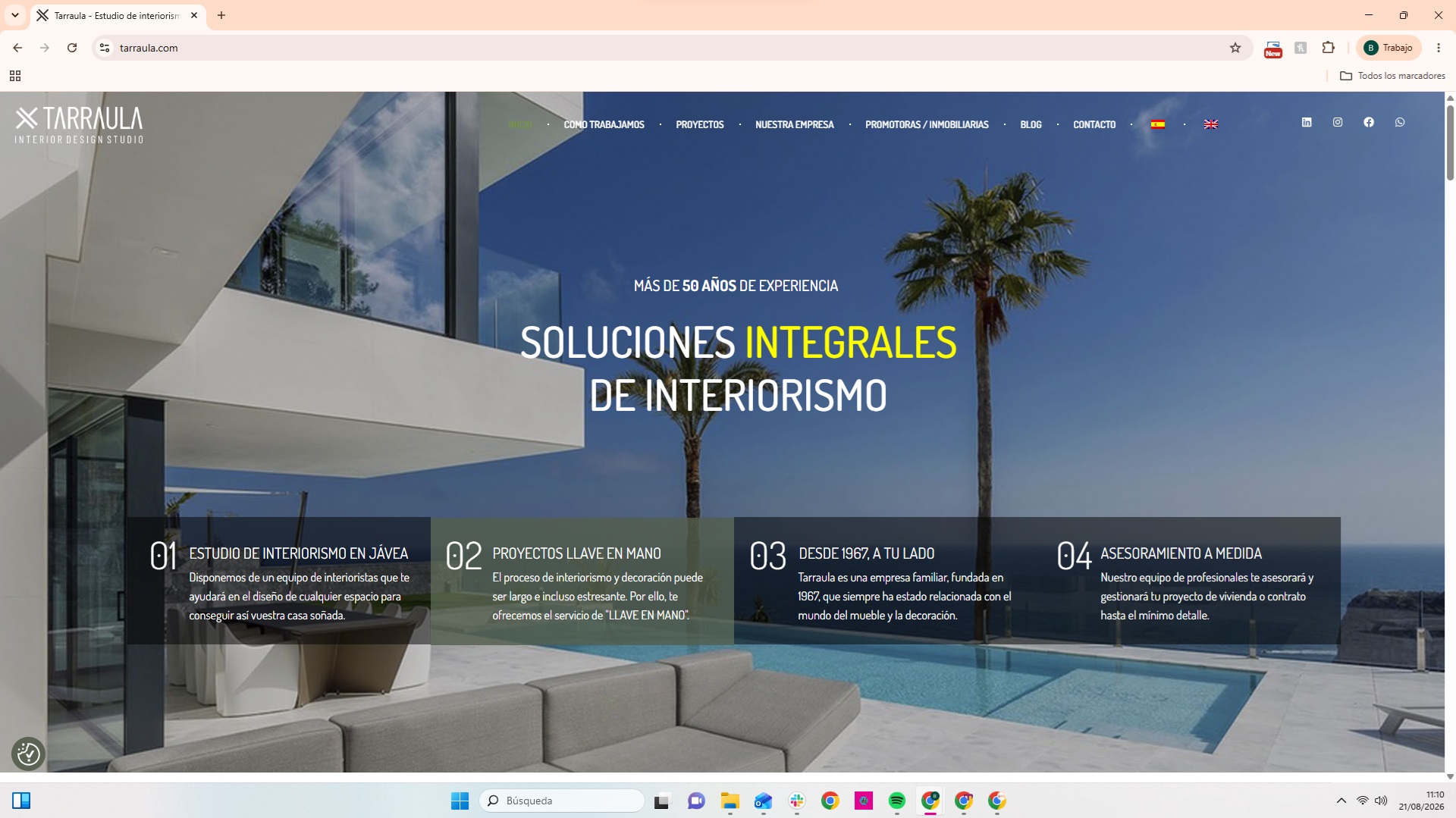This screenshot has width=1456, height=818.
Task: Open a new browser tab
Action: [221, 15]
